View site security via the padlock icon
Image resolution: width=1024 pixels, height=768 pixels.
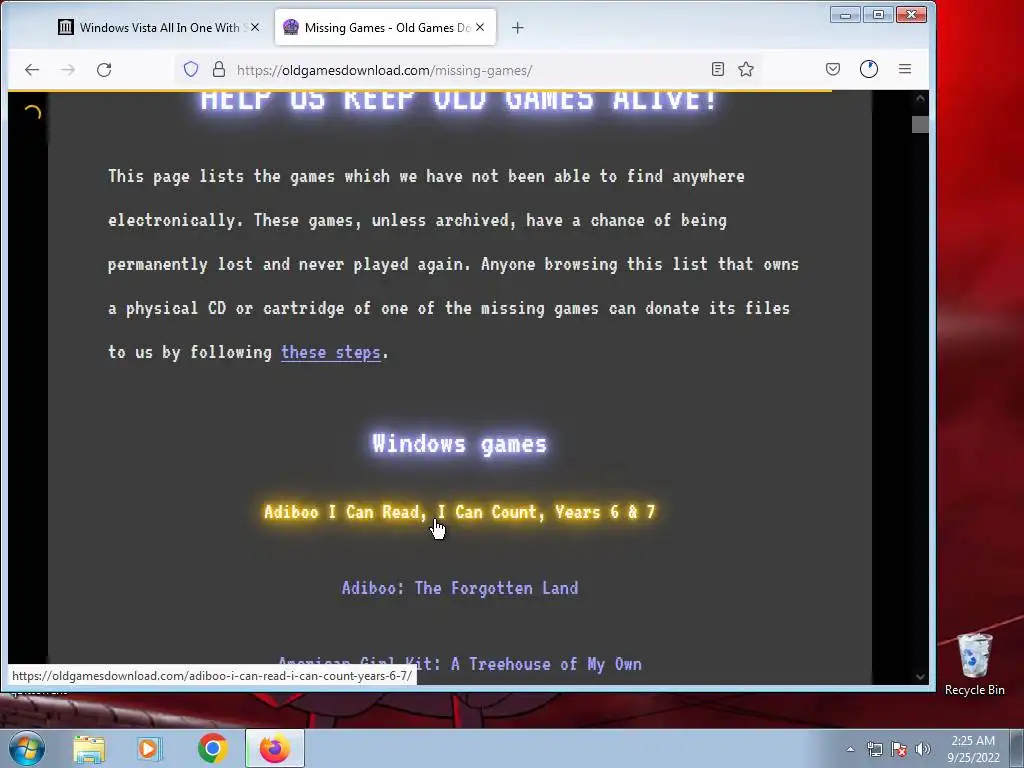(219, 69)
